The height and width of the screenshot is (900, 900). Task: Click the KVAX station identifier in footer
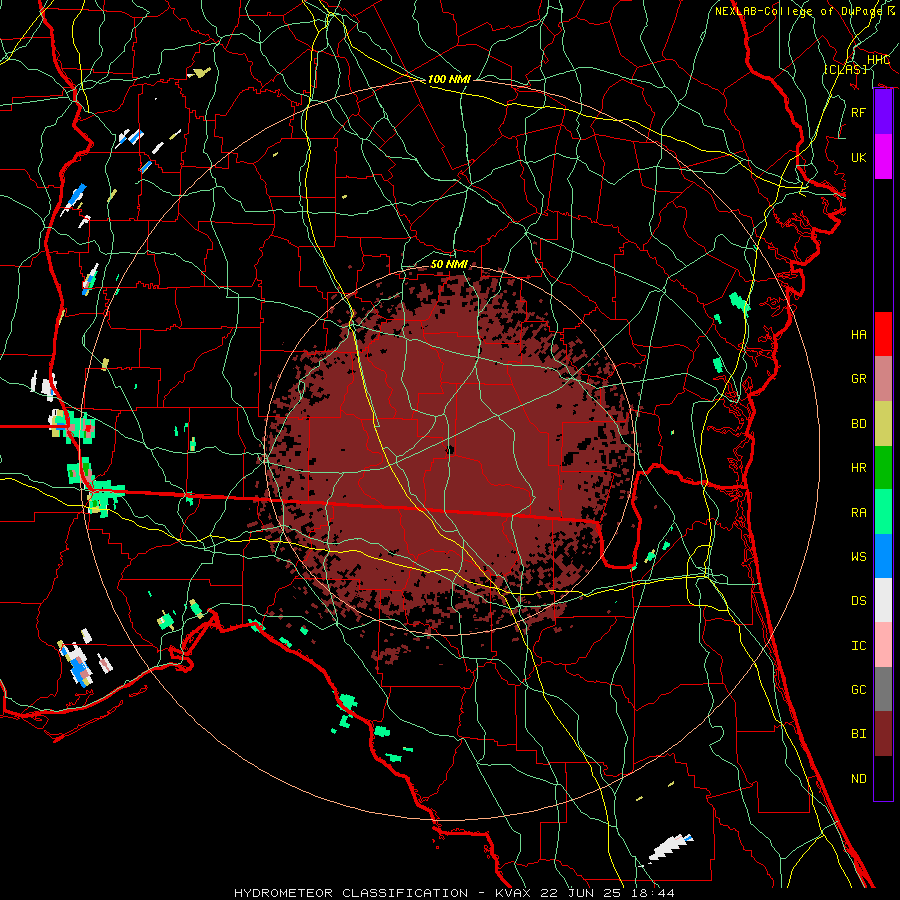pyautogui.click(x=513, y=893)
